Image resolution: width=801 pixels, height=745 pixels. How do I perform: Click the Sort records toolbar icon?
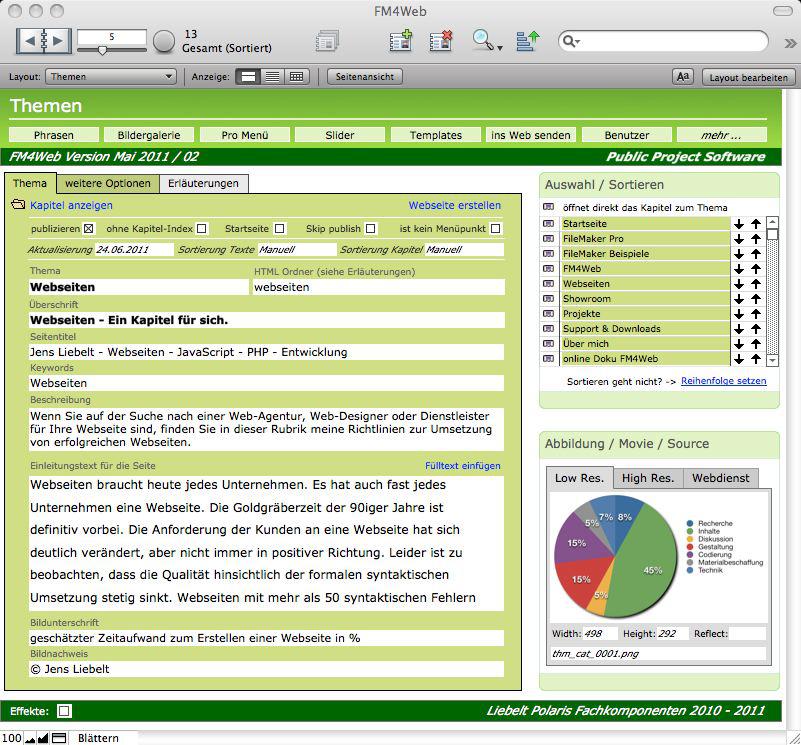click(x=528, y=41)
